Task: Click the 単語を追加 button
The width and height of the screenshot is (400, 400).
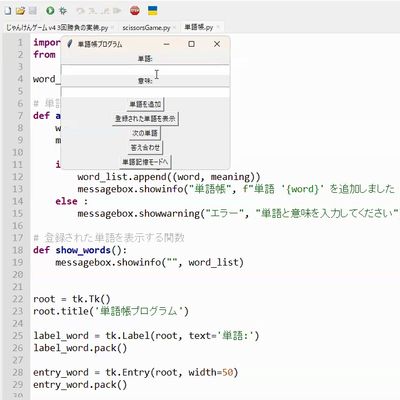Action: tap(145, 104)
